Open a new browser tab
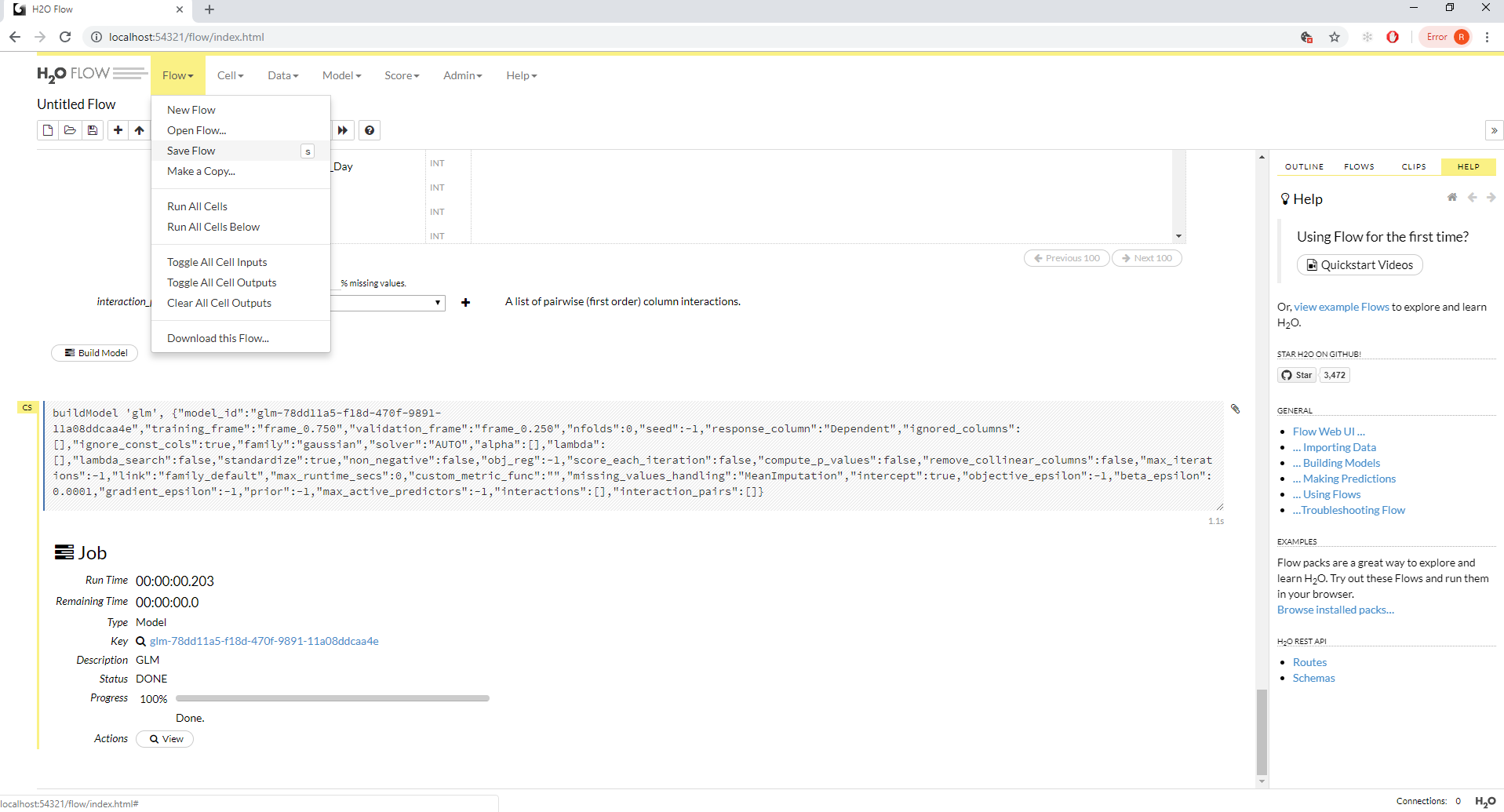The width and height of the screenshot is (1504, 812). (209, 9)
